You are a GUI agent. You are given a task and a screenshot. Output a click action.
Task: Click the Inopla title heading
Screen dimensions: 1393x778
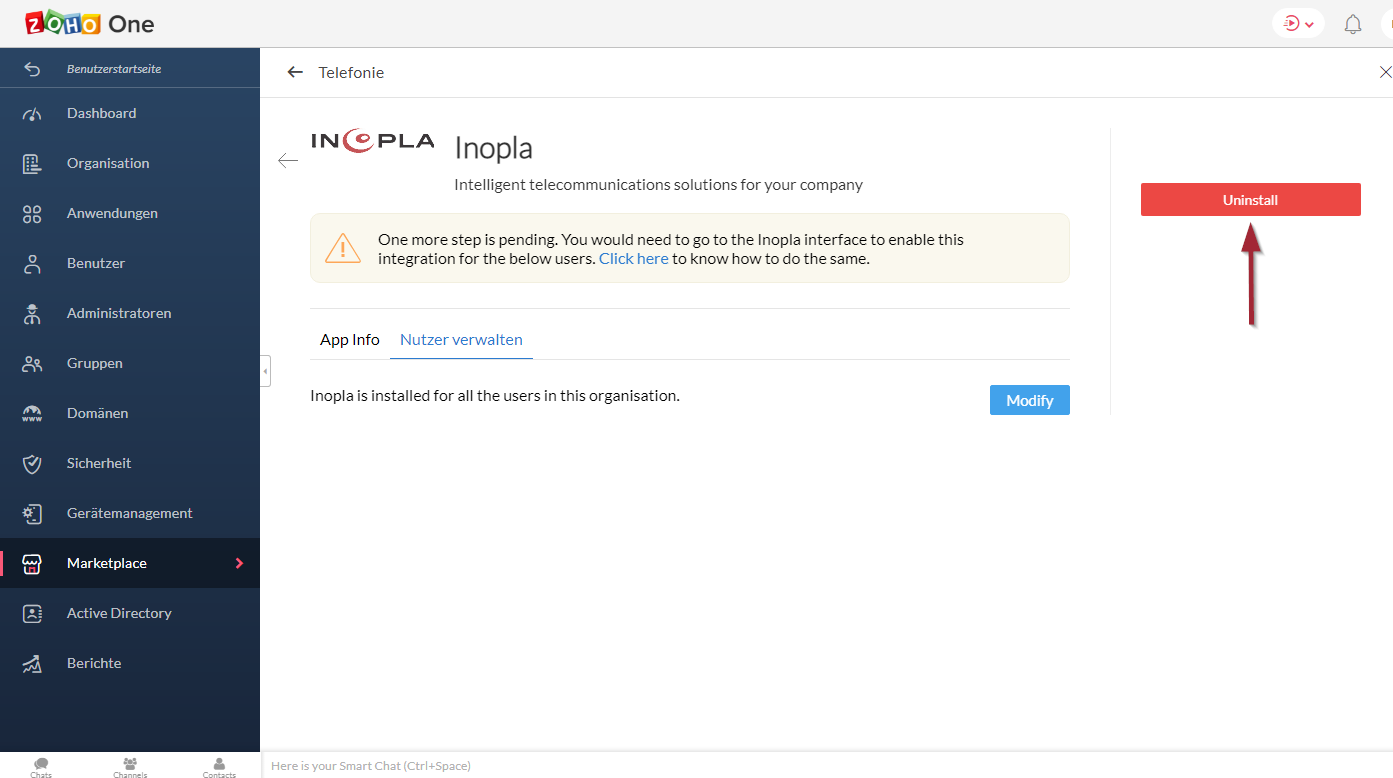pyautogui.click(x=494, y=148)
